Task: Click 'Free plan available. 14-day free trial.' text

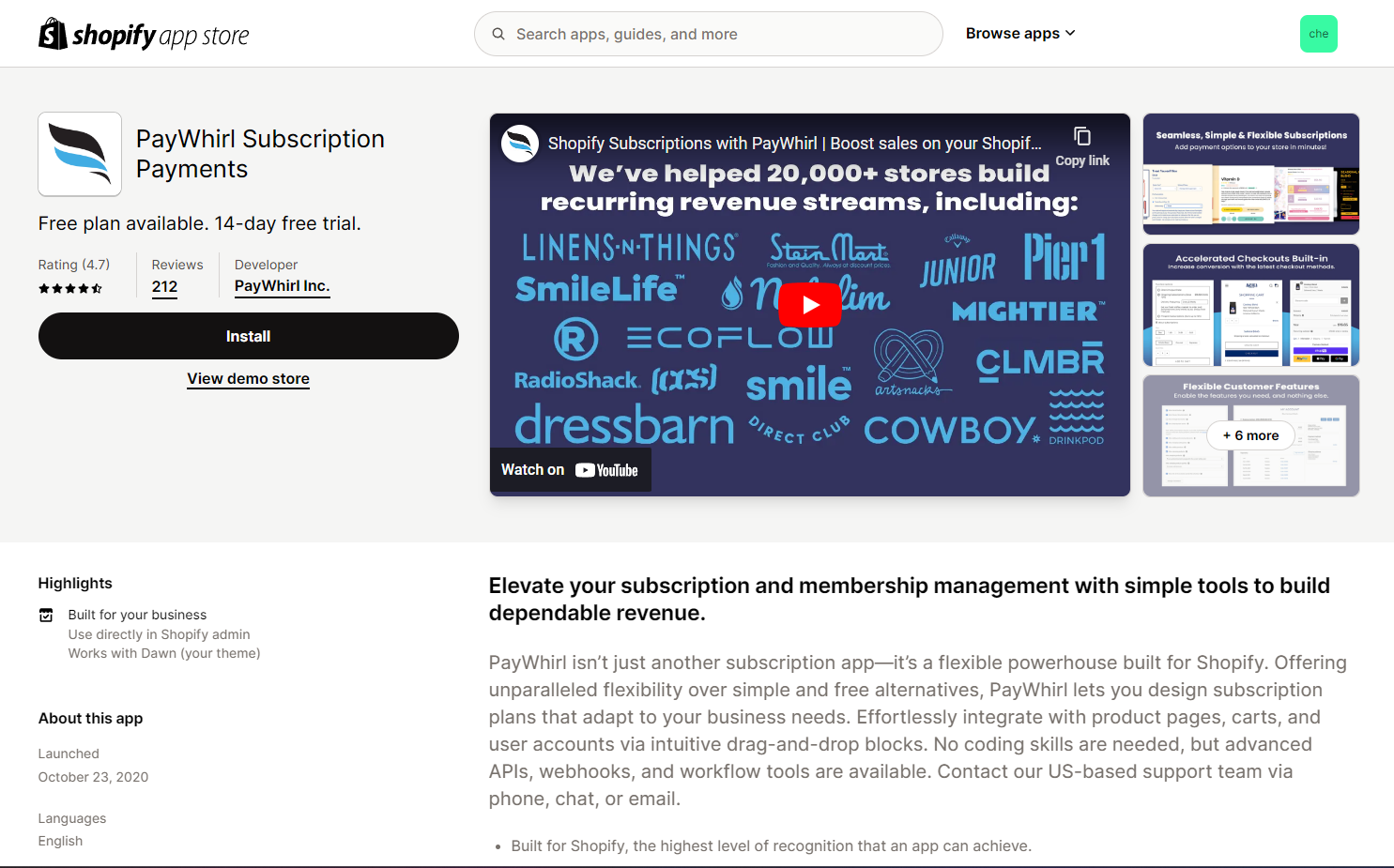Action: click(x=200, y=223)
